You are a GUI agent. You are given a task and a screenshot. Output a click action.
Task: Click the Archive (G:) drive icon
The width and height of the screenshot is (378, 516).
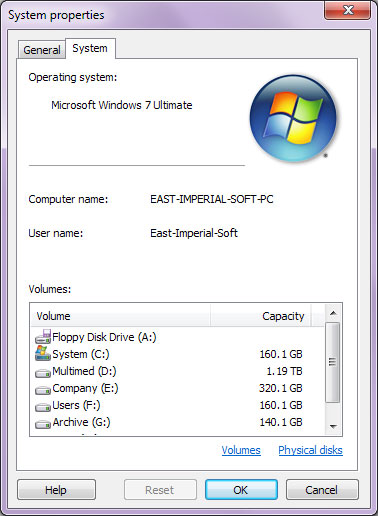click(x=43, y=424)
